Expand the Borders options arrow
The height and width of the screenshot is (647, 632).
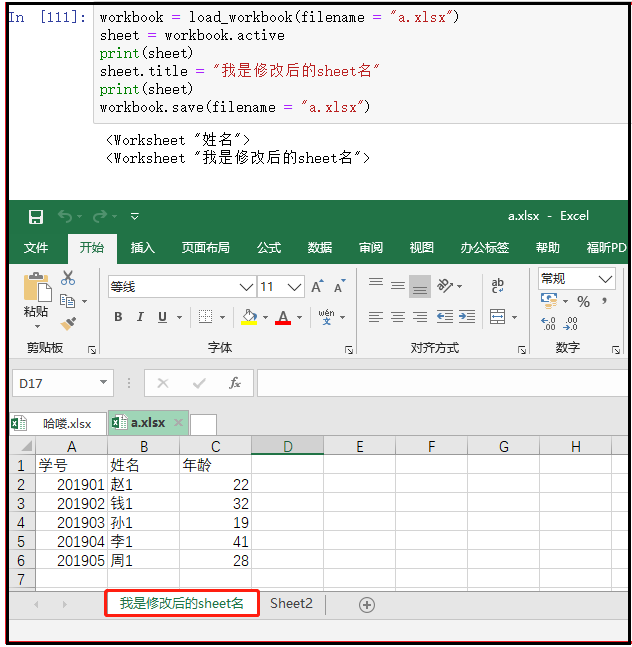pos(223,317)
